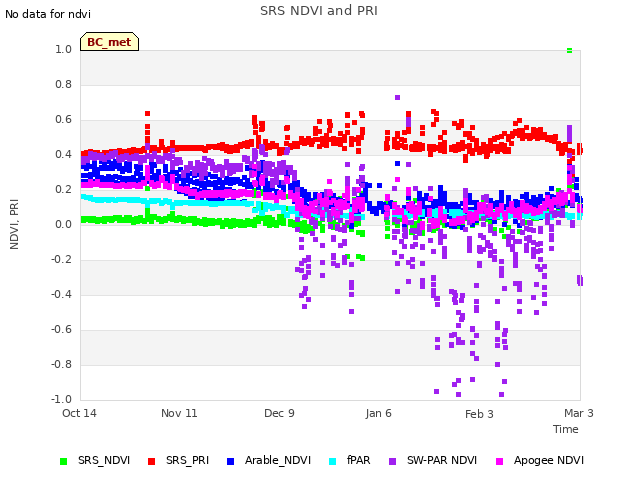This screenshot has height=480, width=640.
Task: Click the green outlier point at 1.0
Action: tap(569, 51)
